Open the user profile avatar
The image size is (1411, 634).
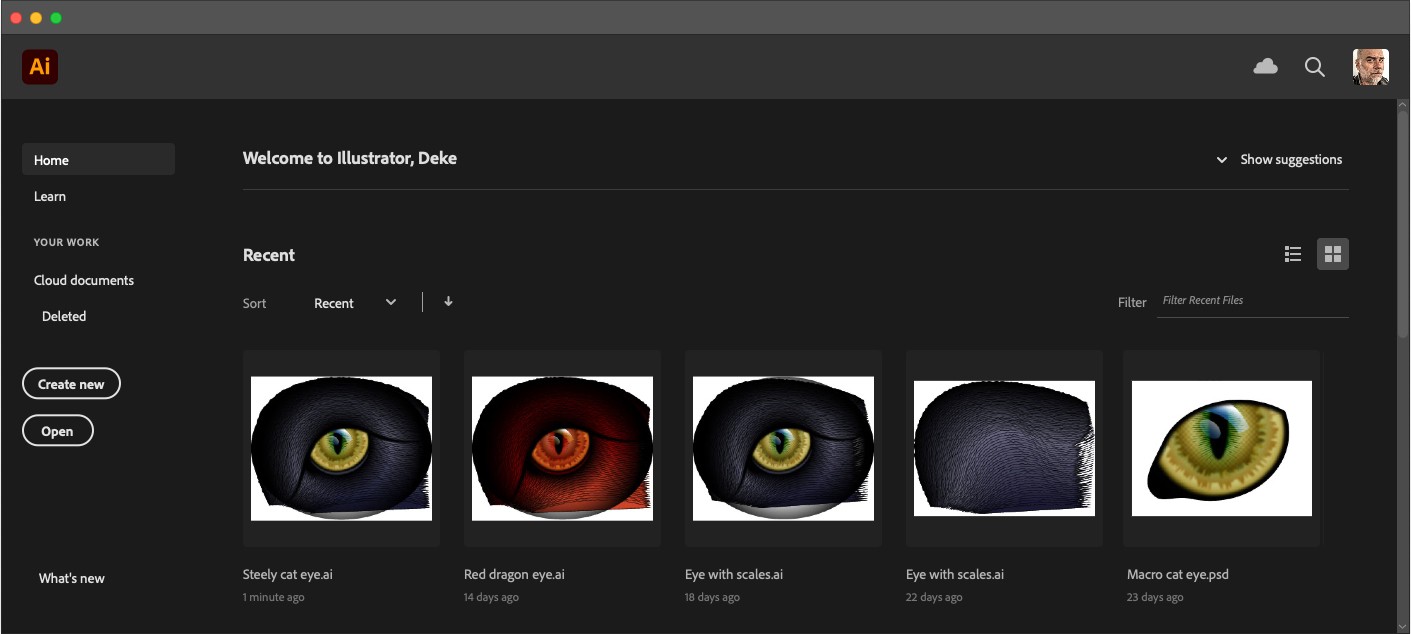1371,67
